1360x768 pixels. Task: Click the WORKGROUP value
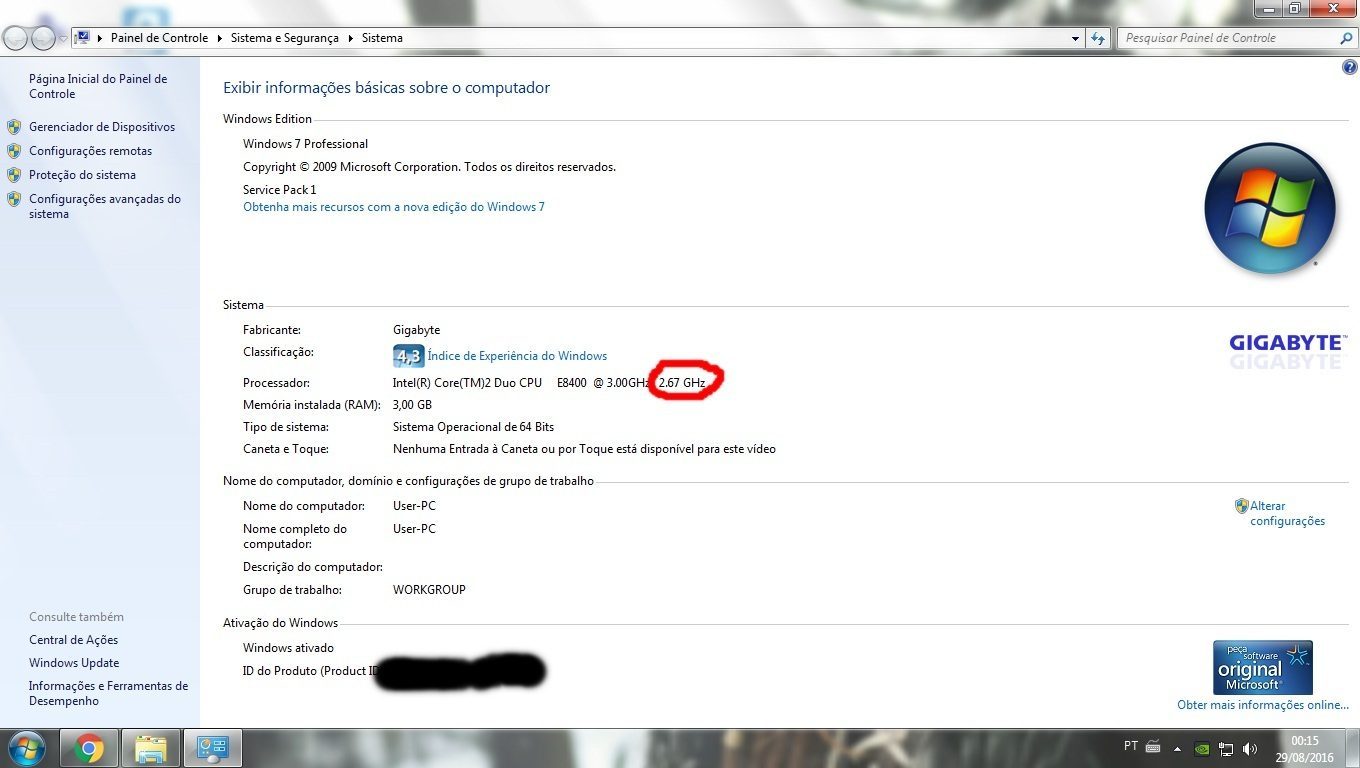(429, 590)
